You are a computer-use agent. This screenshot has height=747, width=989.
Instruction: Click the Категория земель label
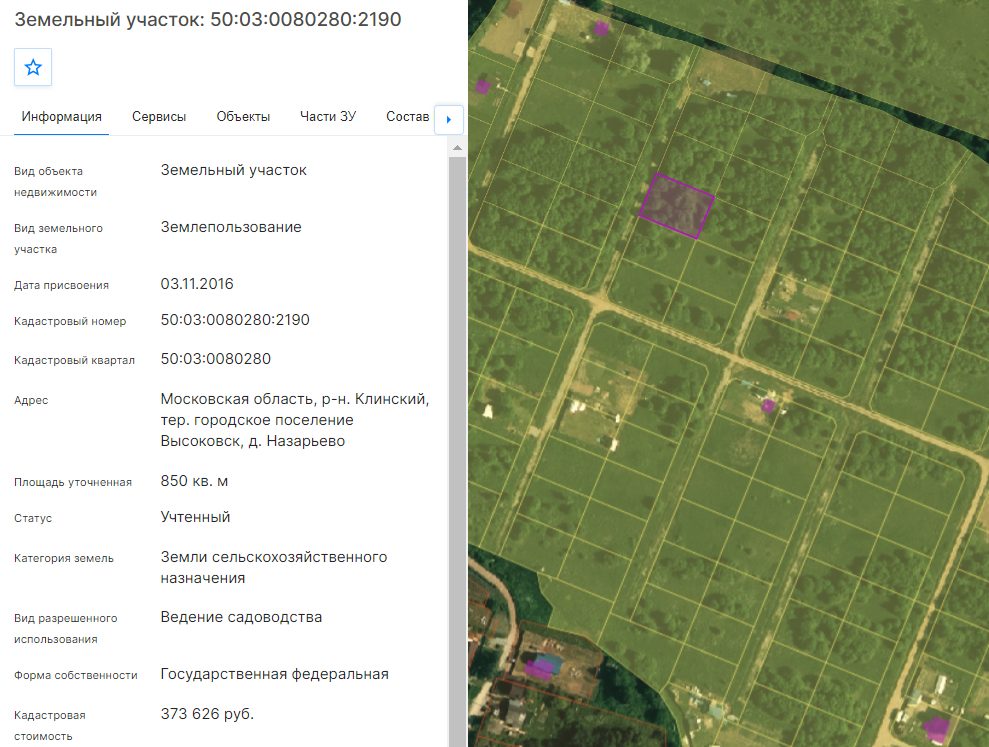point(64,558)
